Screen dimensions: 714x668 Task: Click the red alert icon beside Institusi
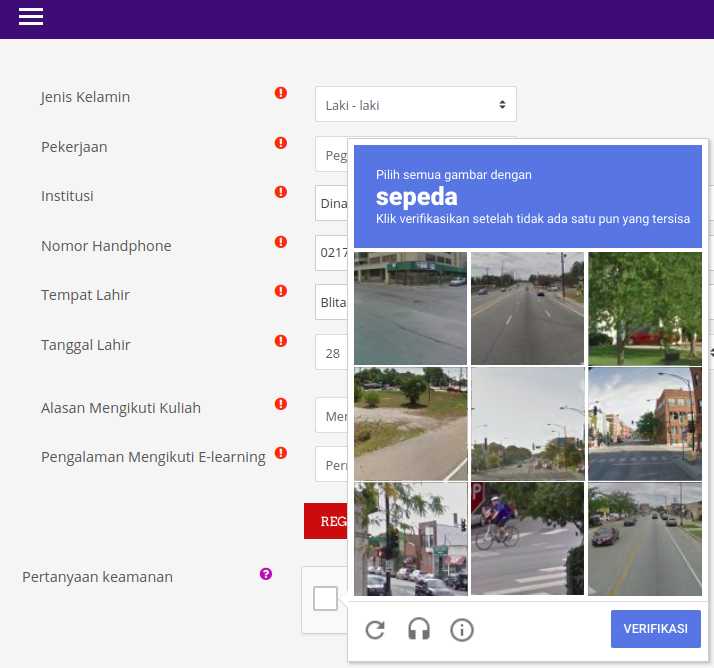pos(281,192)
